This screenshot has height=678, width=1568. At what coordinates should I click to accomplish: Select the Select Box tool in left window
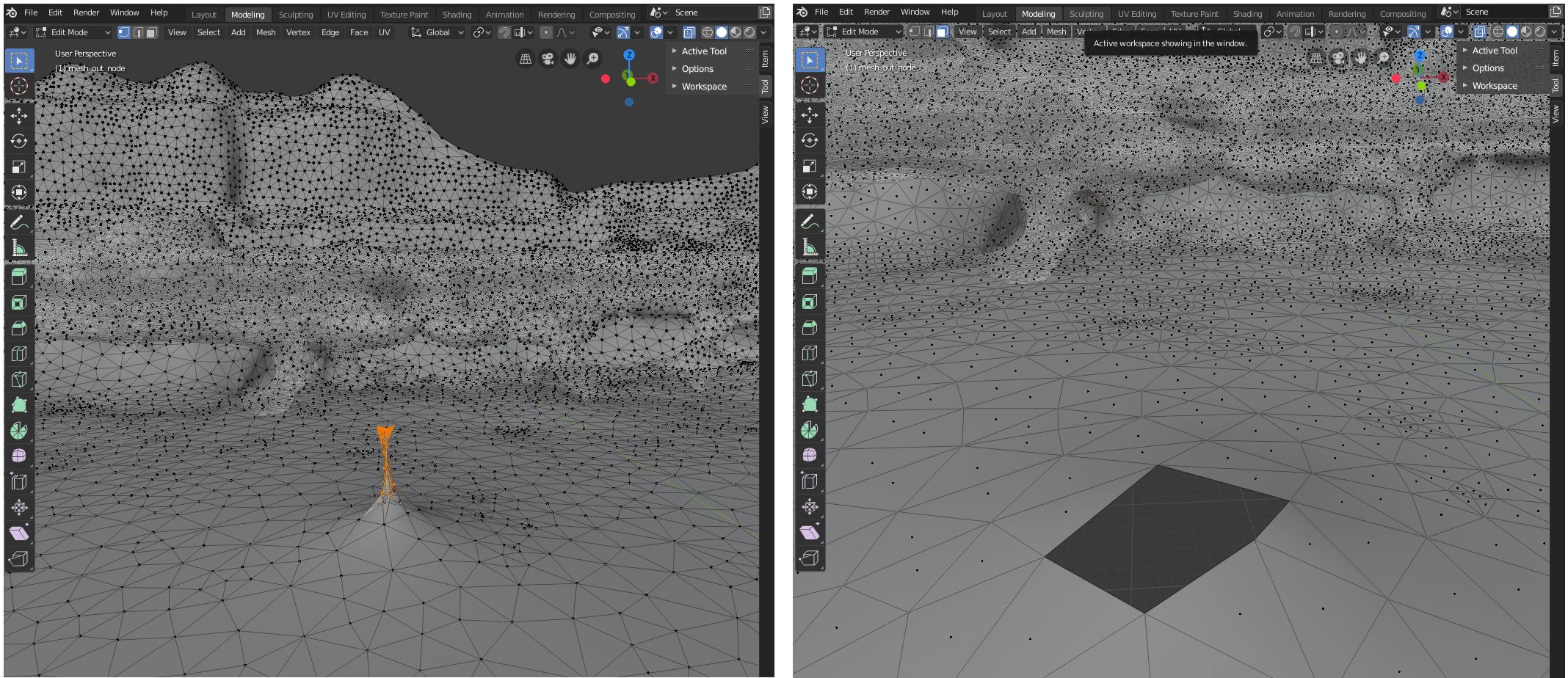19,60
